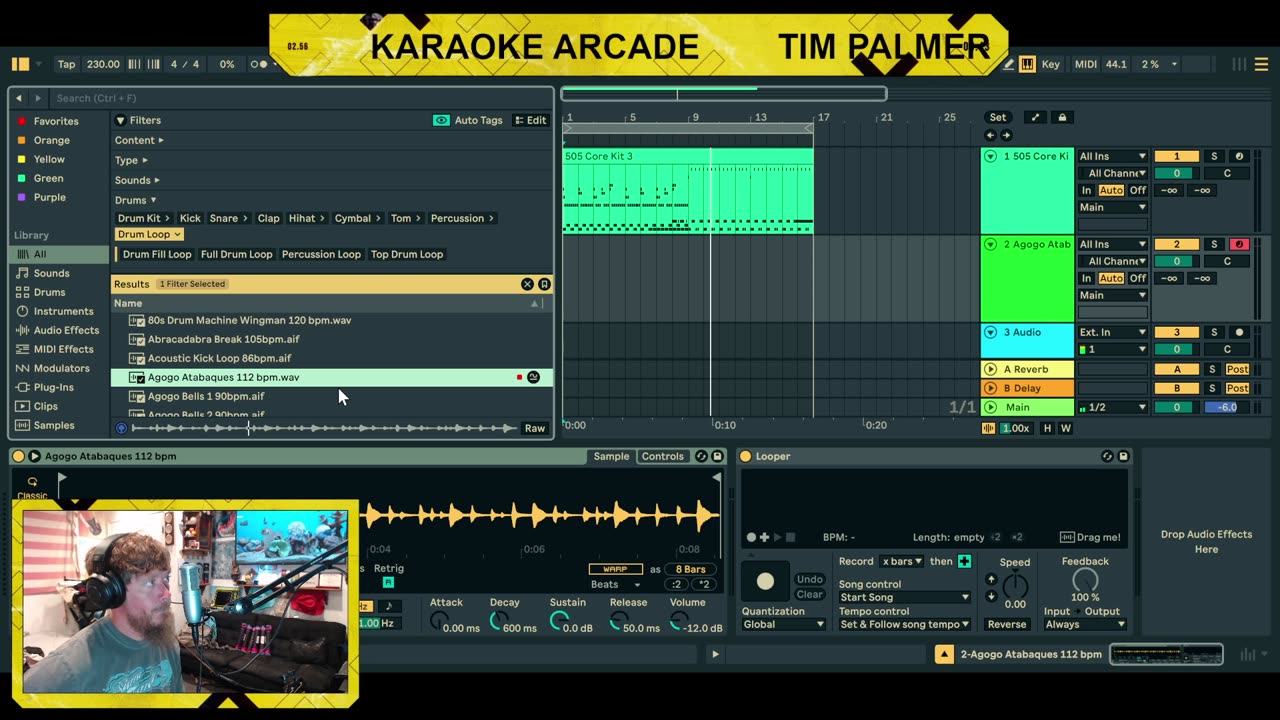The width and height of the screenshot is (1280, 720).
Task: Select the Purple collection tag
Action: 50,197
